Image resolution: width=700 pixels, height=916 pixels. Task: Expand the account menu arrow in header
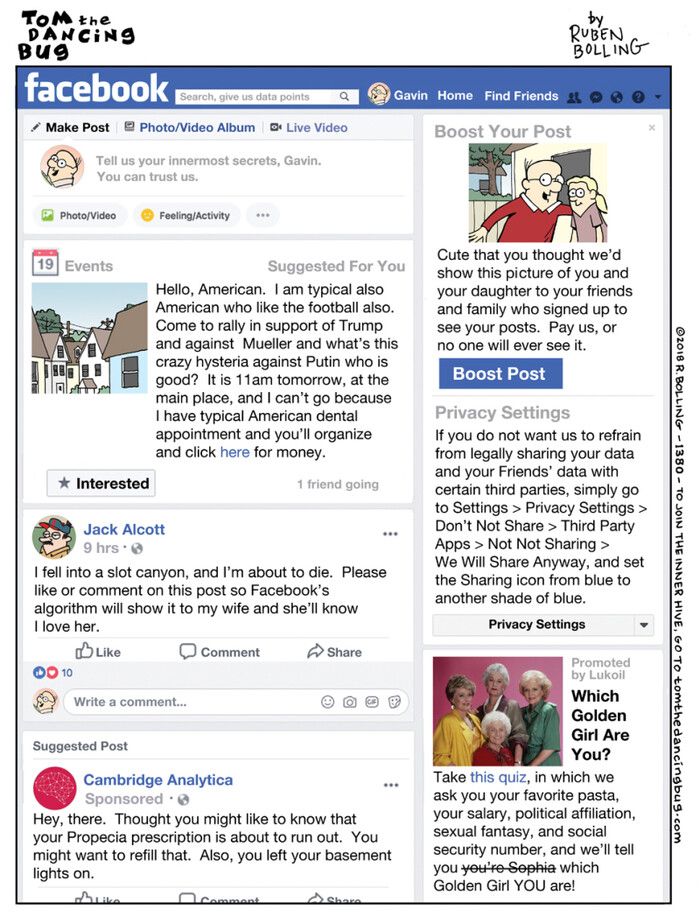click(658, 97)
